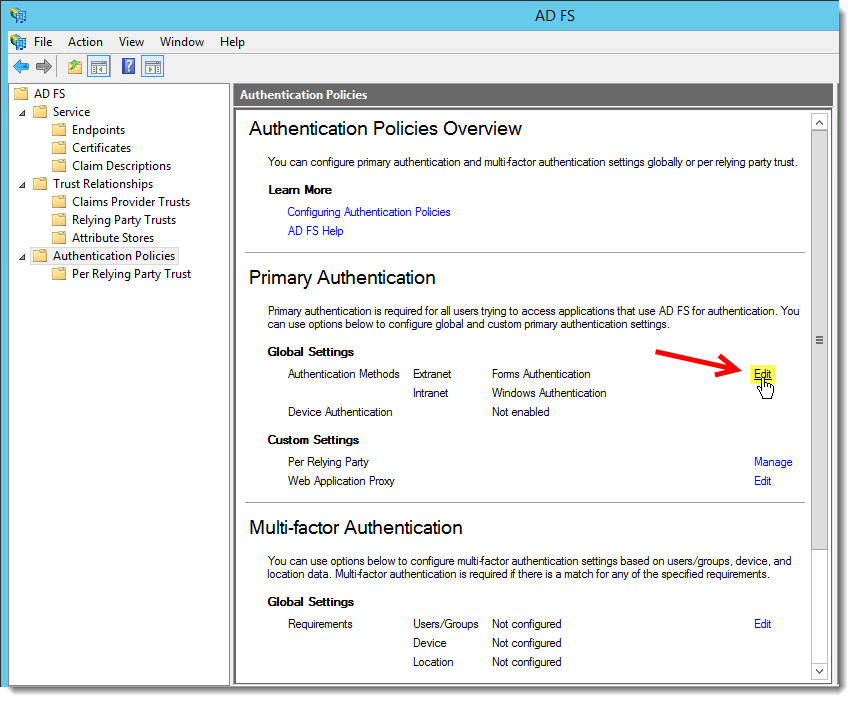Edit Web Application Proxy settings
Image resolution: width=854 pixels, height=702 pixels.
tap(762, 481)
